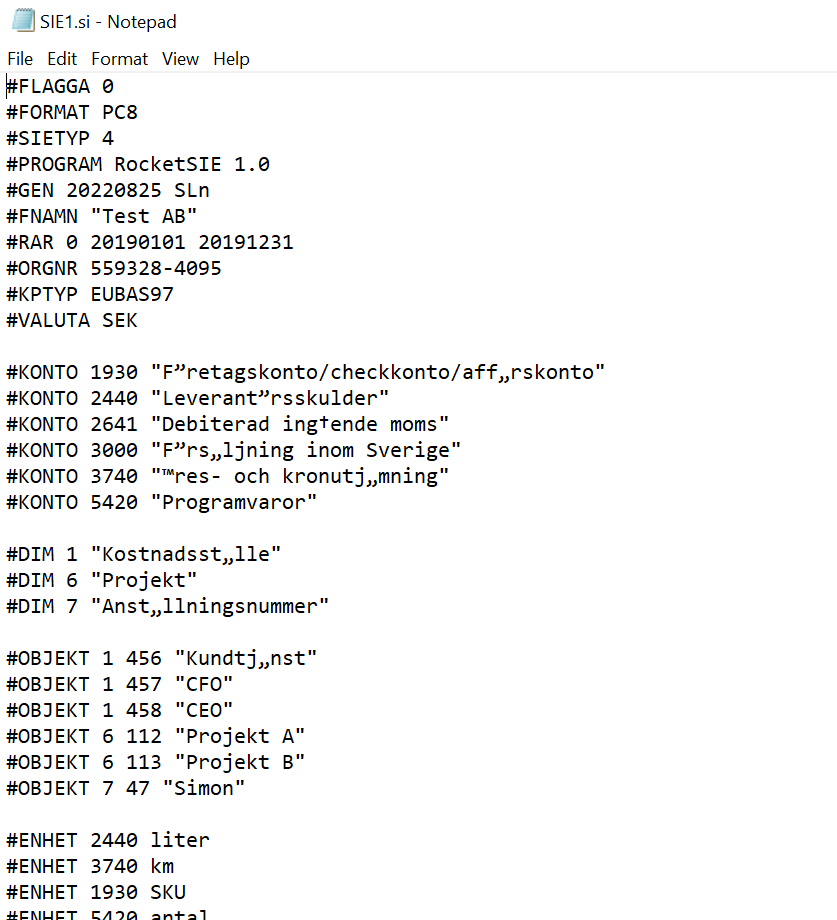The width and height of the screenshot is (837, 920).
Task: Click the #KONTO 1930 account line
Action: coord(306,372)
